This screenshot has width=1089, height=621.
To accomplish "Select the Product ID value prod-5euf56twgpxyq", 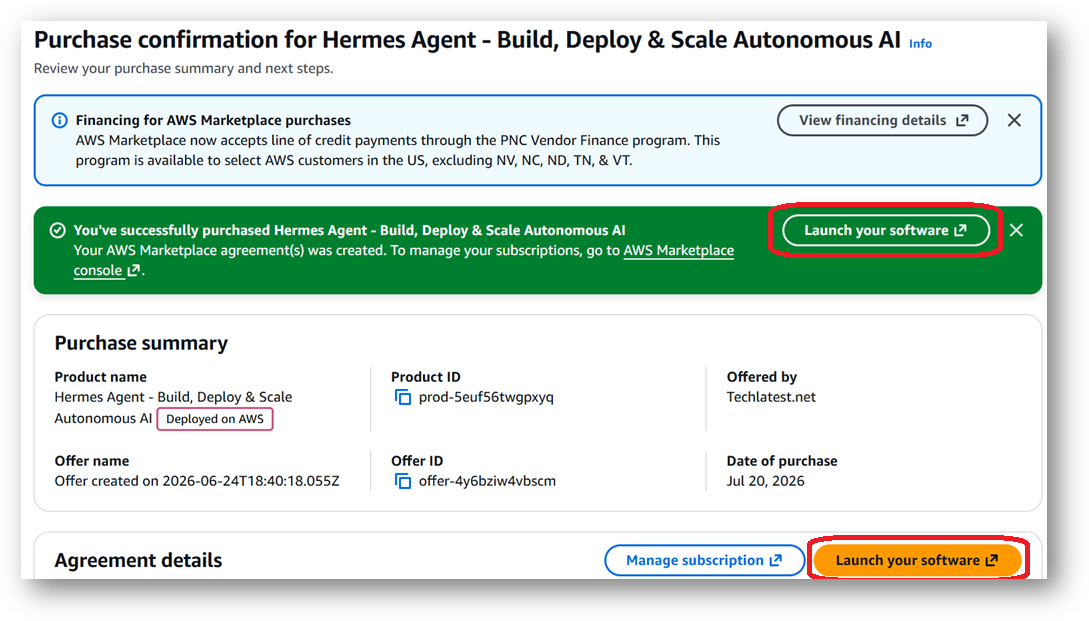I will [486, 397].
